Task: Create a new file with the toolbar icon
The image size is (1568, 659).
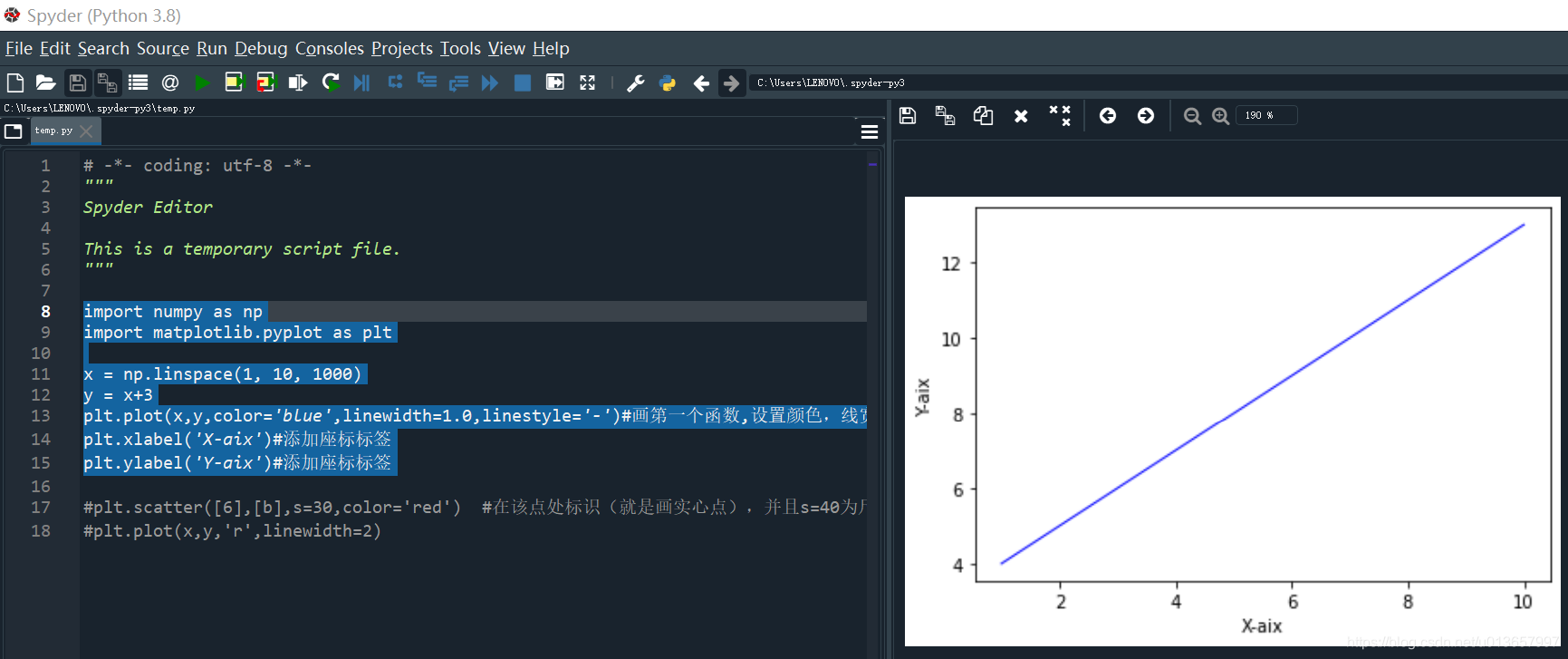Action: tap(15, 82)
